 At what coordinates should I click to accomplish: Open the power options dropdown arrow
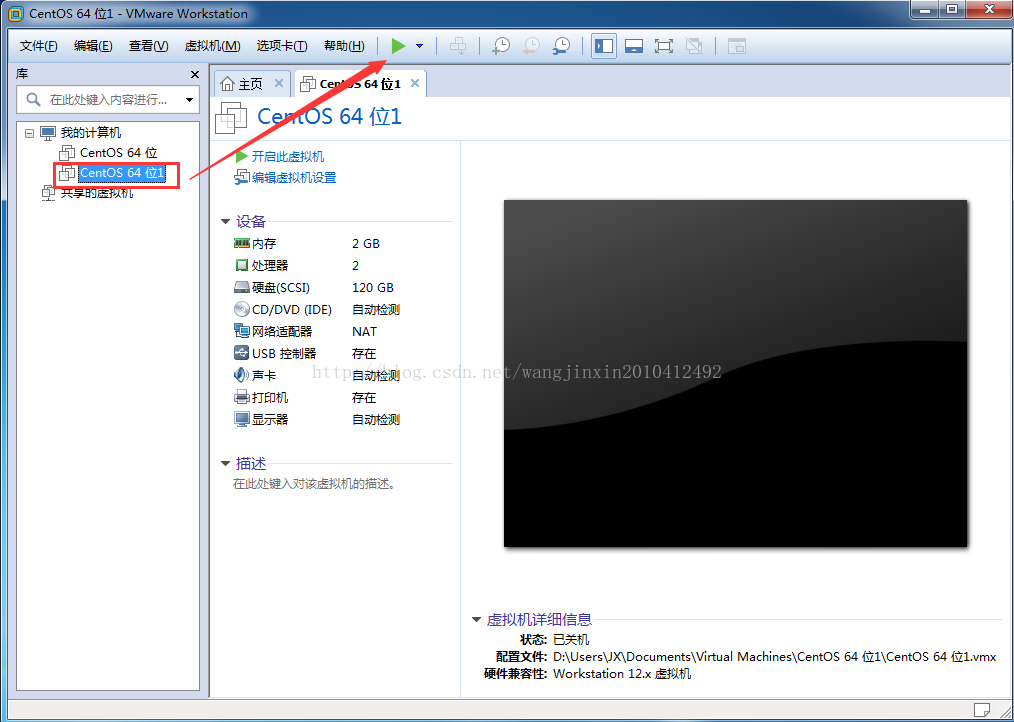click(420, 46)
